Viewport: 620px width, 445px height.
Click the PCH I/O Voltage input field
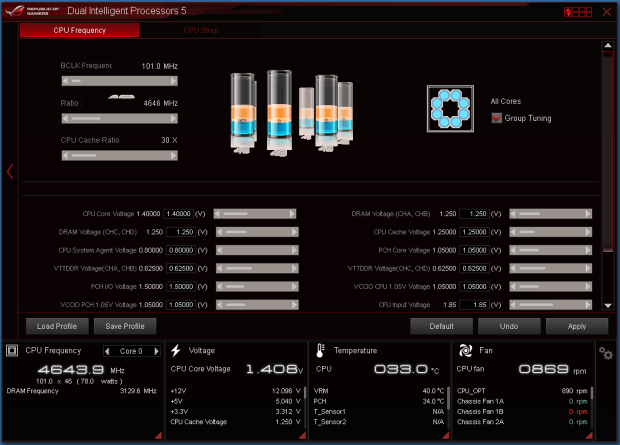point(181,286)
